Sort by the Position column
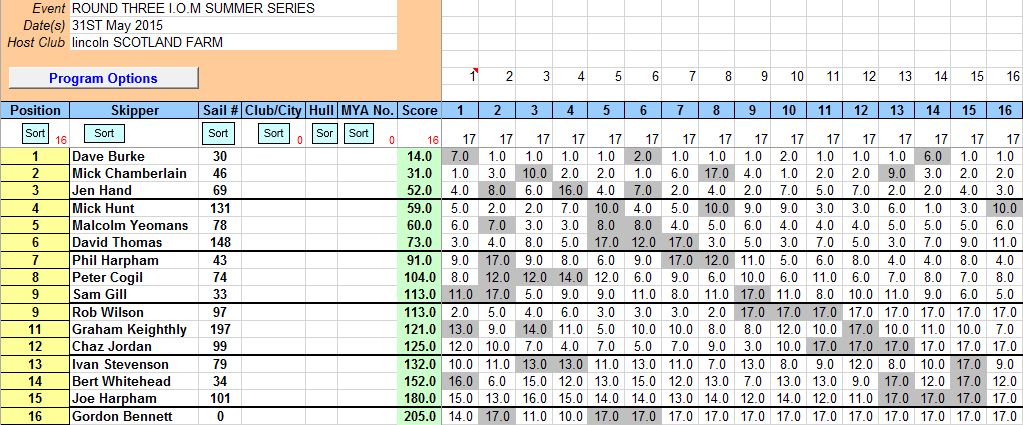 coord(35,133)
